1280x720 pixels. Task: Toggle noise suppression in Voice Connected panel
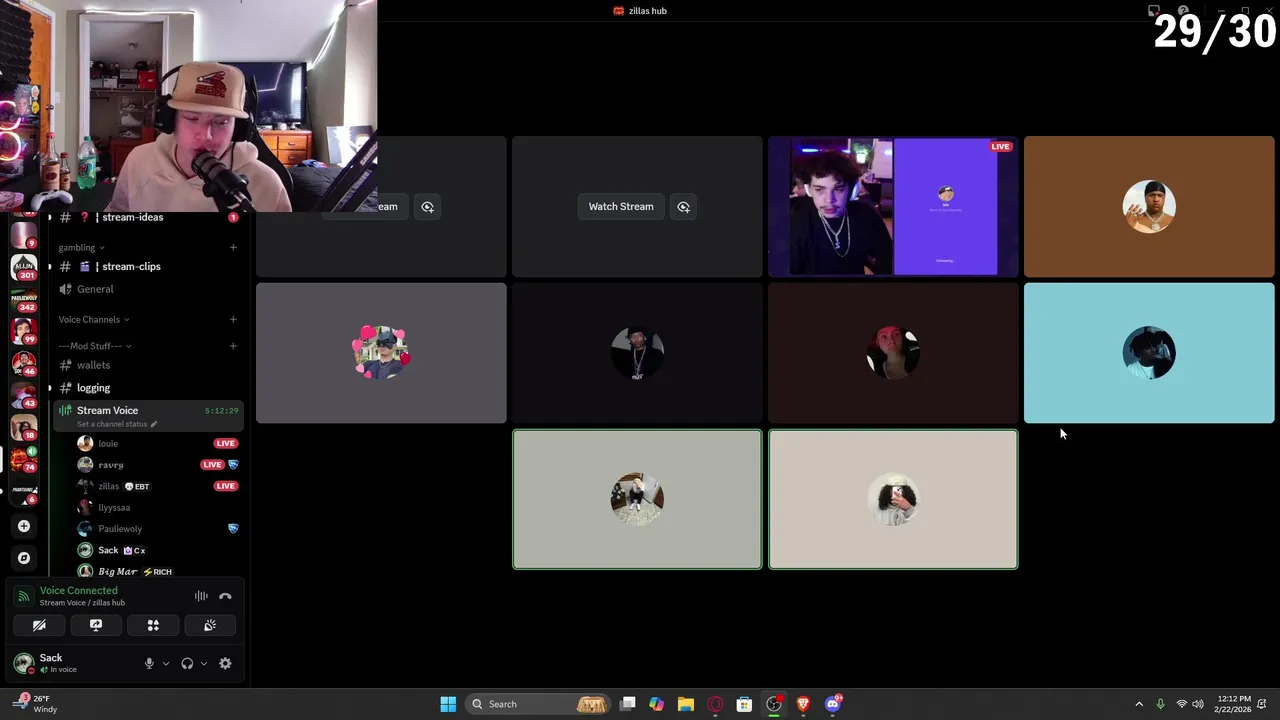click(201, 596)
